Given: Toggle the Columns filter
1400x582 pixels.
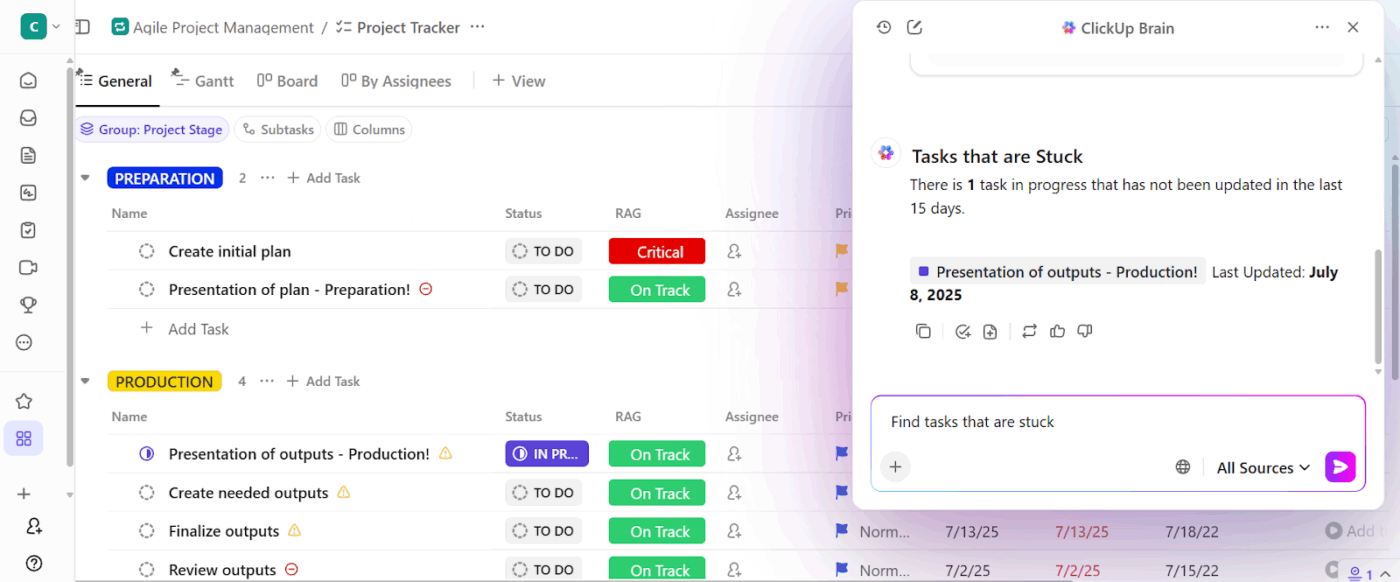Looking at the screenshot, I should (x=369, y=129).
